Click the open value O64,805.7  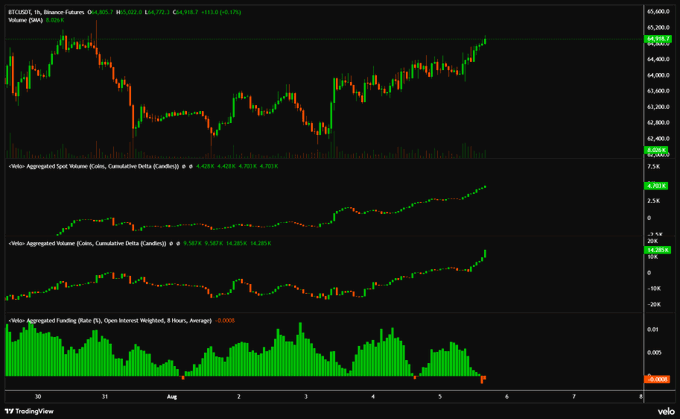click(100, 12)
